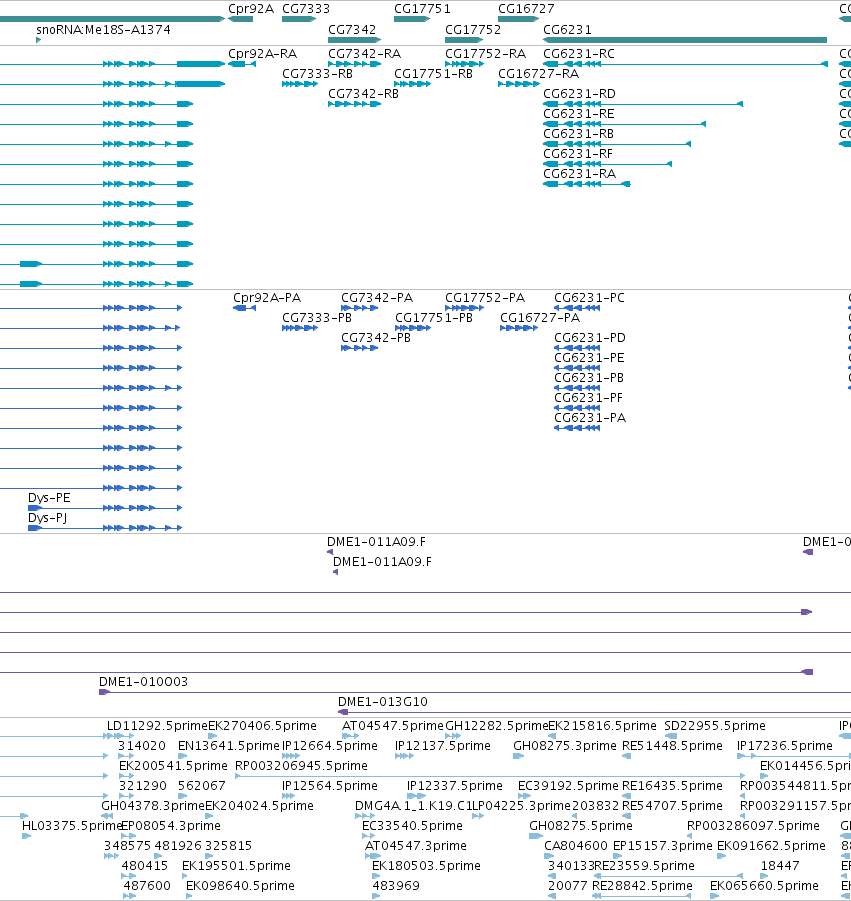This screenshot has width=851, height=901.
Task: Click the Cpr92A-PA protein label
Action: [267, 298]
